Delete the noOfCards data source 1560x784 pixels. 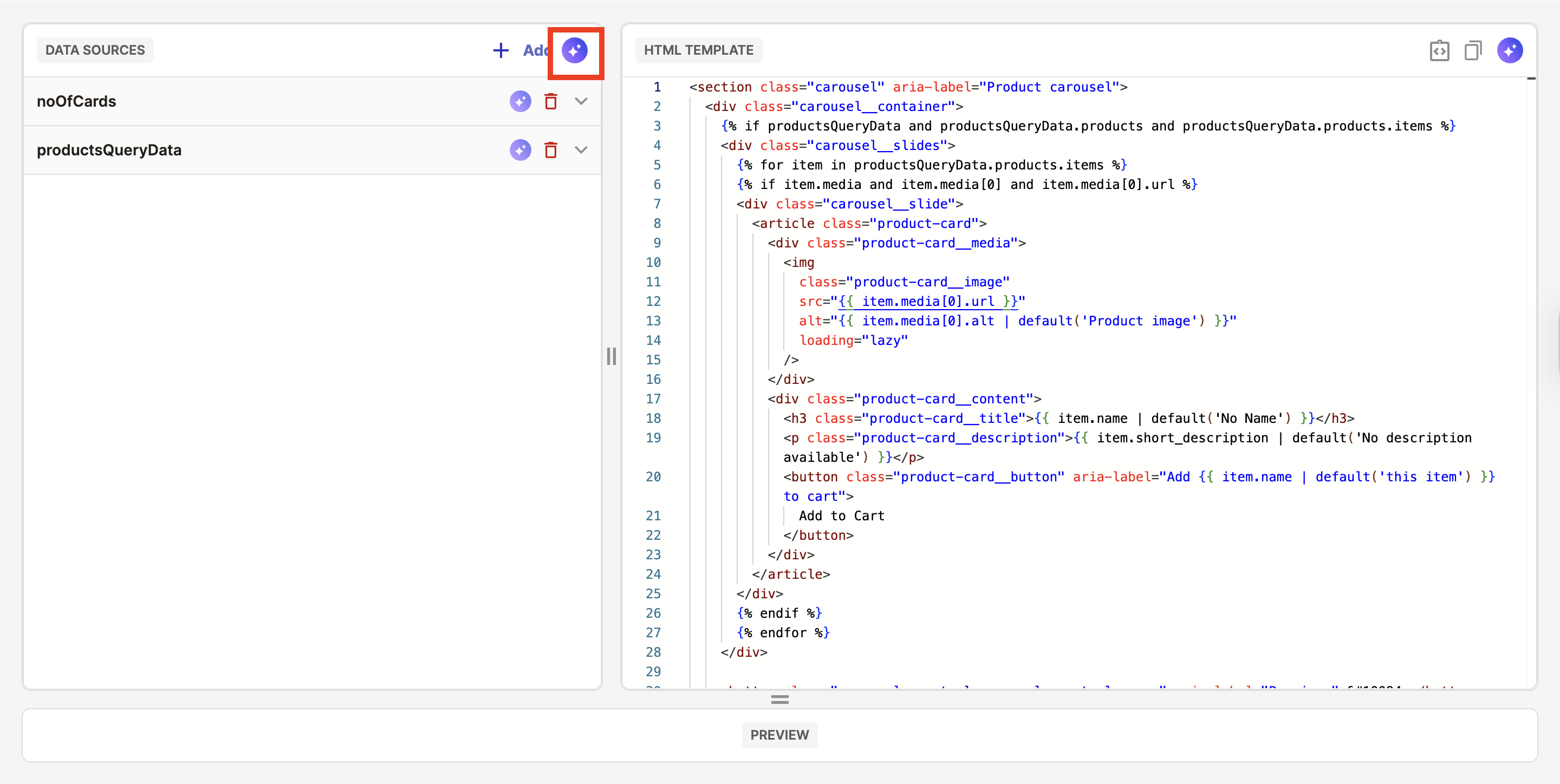coord(550,101)
